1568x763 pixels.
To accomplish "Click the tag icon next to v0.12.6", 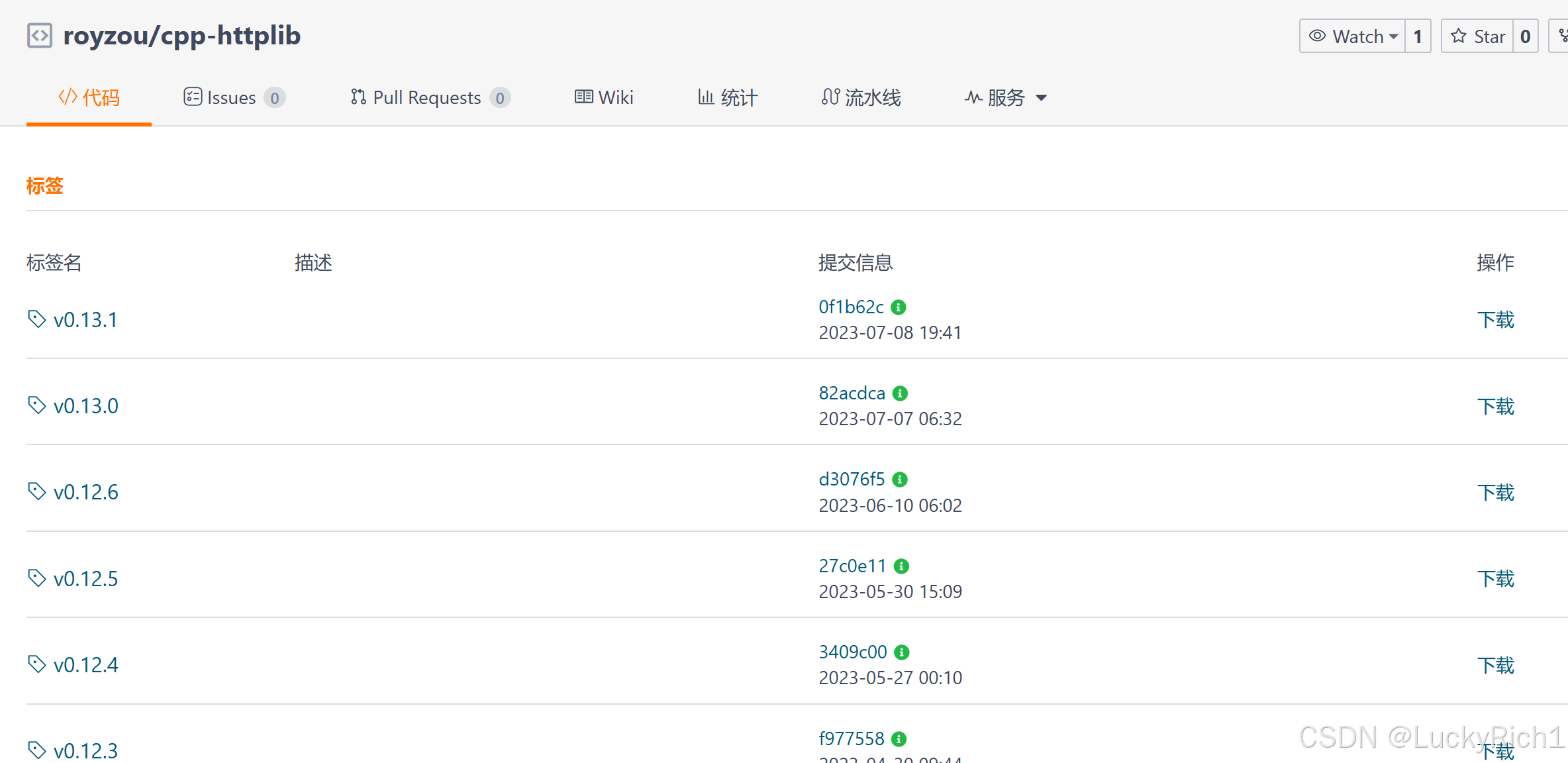I will [37, 491].
